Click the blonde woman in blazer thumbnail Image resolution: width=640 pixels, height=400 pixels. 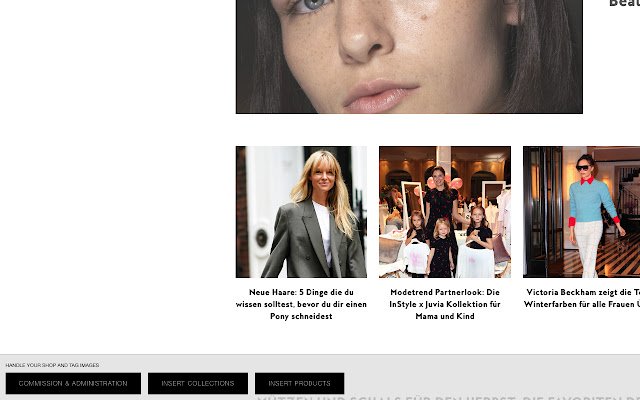[301, 212]
